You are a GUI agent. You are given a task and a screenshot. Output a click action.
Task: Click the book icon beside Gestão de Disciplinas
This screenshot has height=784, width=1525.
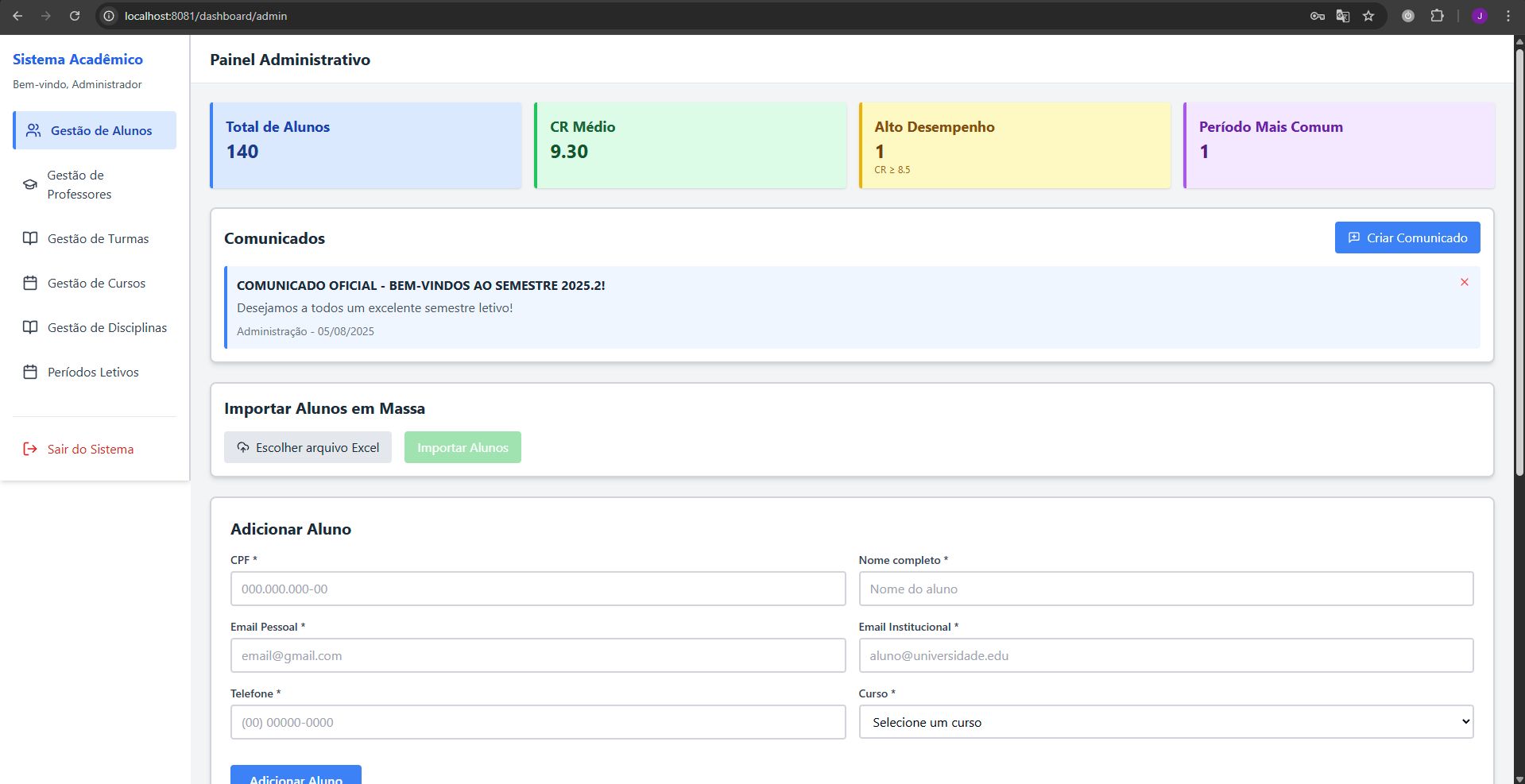(x=30, y=327)
